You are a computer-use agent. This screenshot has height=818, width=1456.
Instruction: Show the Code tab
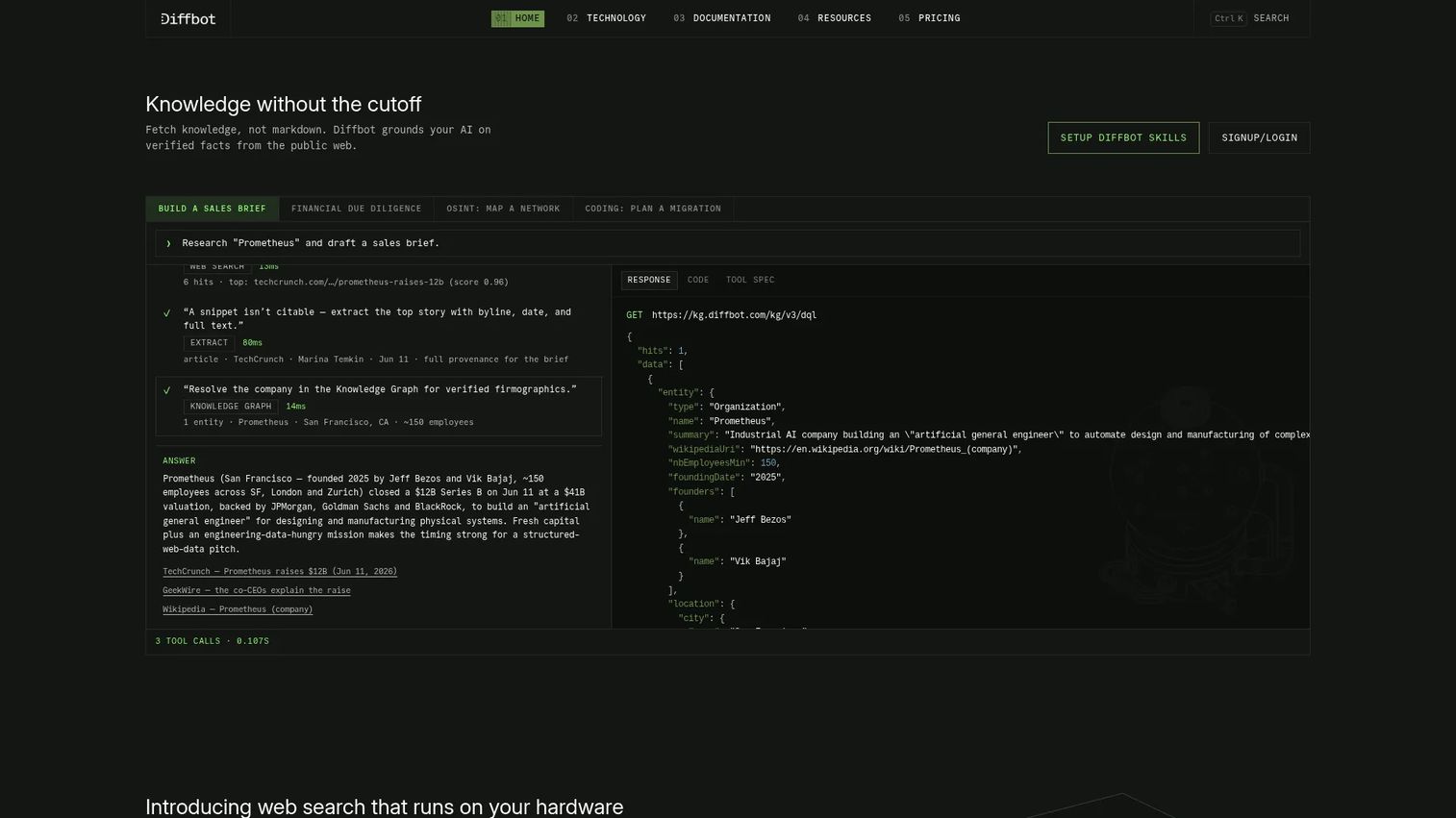(x=698, y=280)
